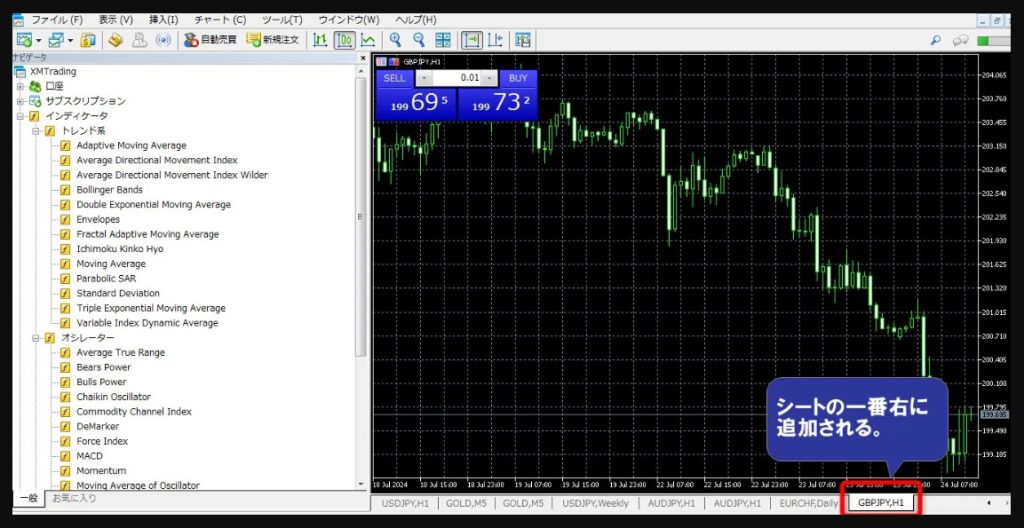Open Market Watch via dollar icon

(88, 41)
